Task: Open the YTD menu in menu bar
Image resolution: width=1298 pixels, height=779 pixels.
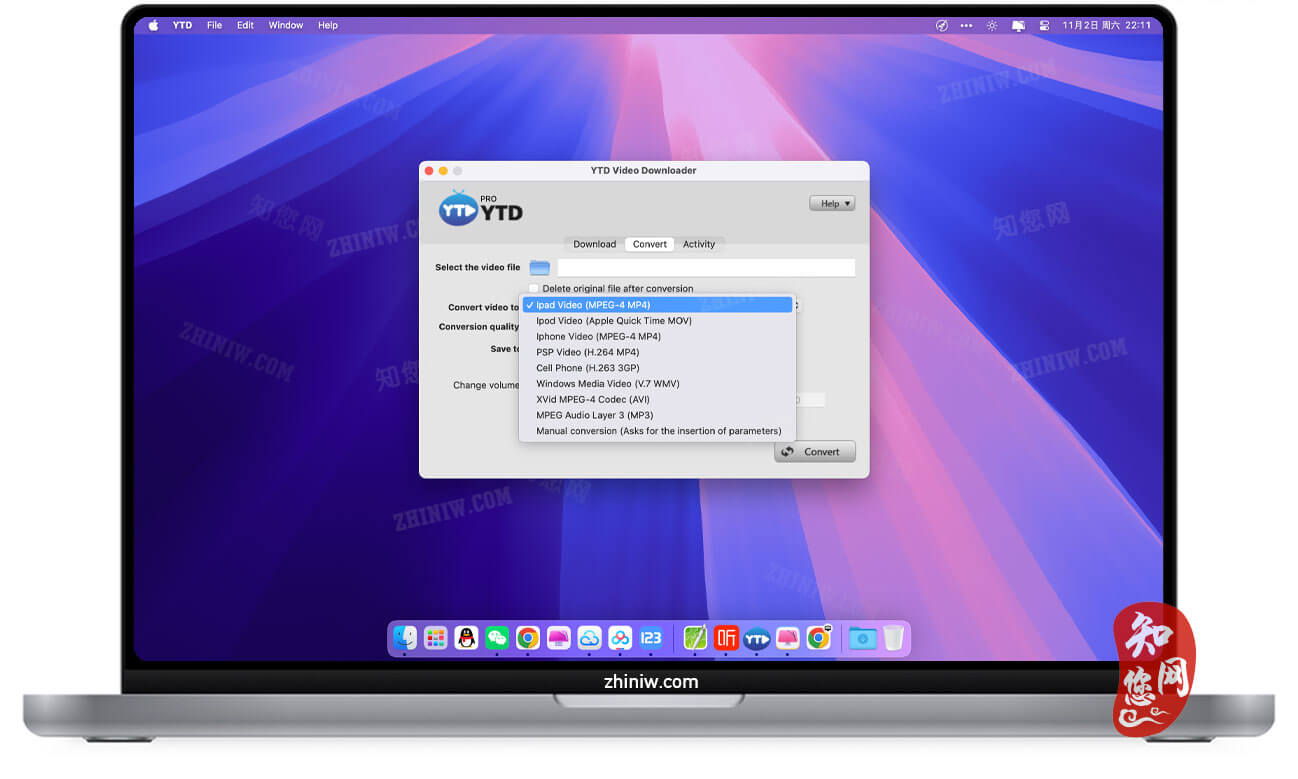Action: coord(182,25)
